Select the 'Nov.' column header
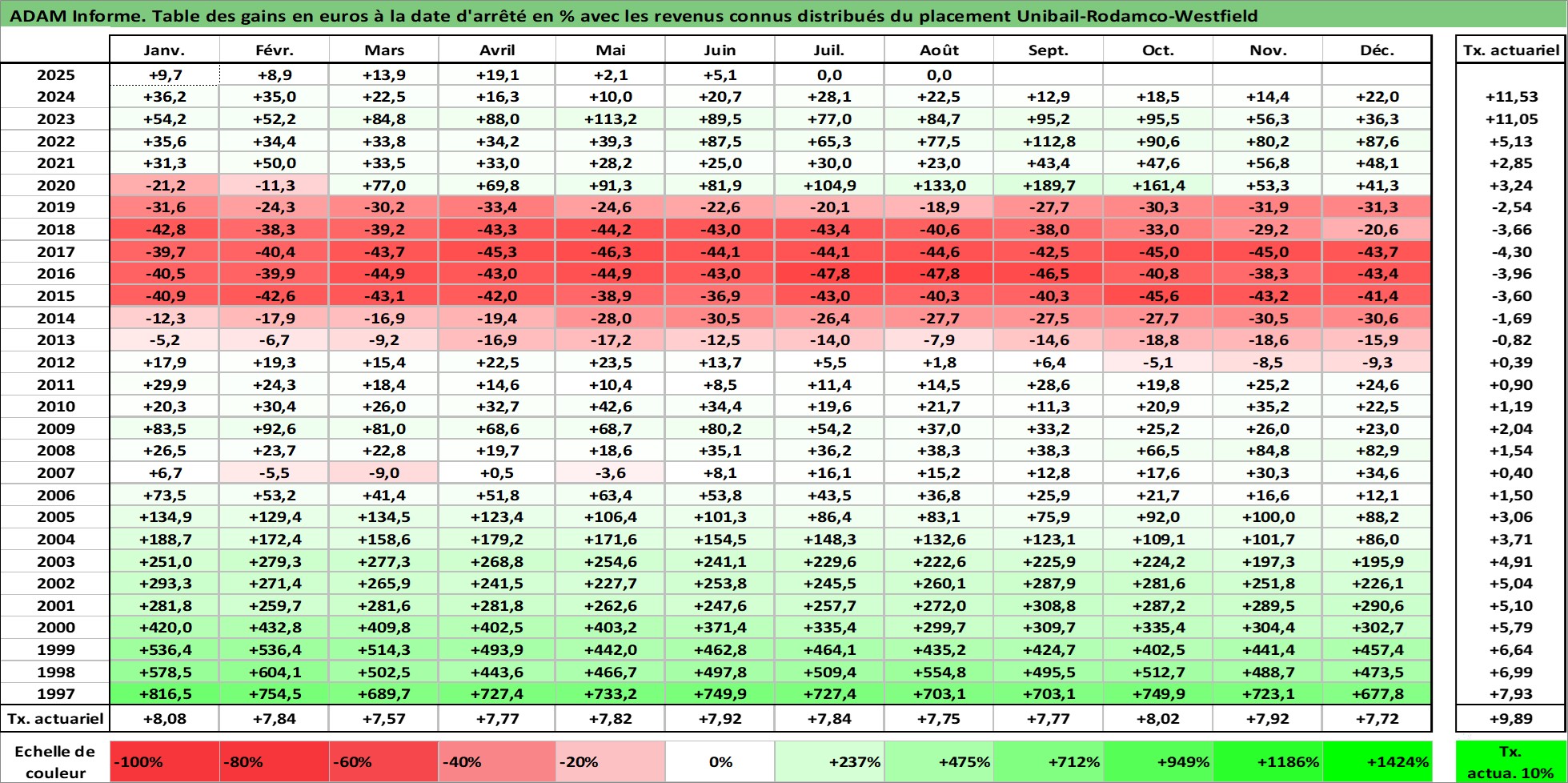 [x=1269, y=50]
